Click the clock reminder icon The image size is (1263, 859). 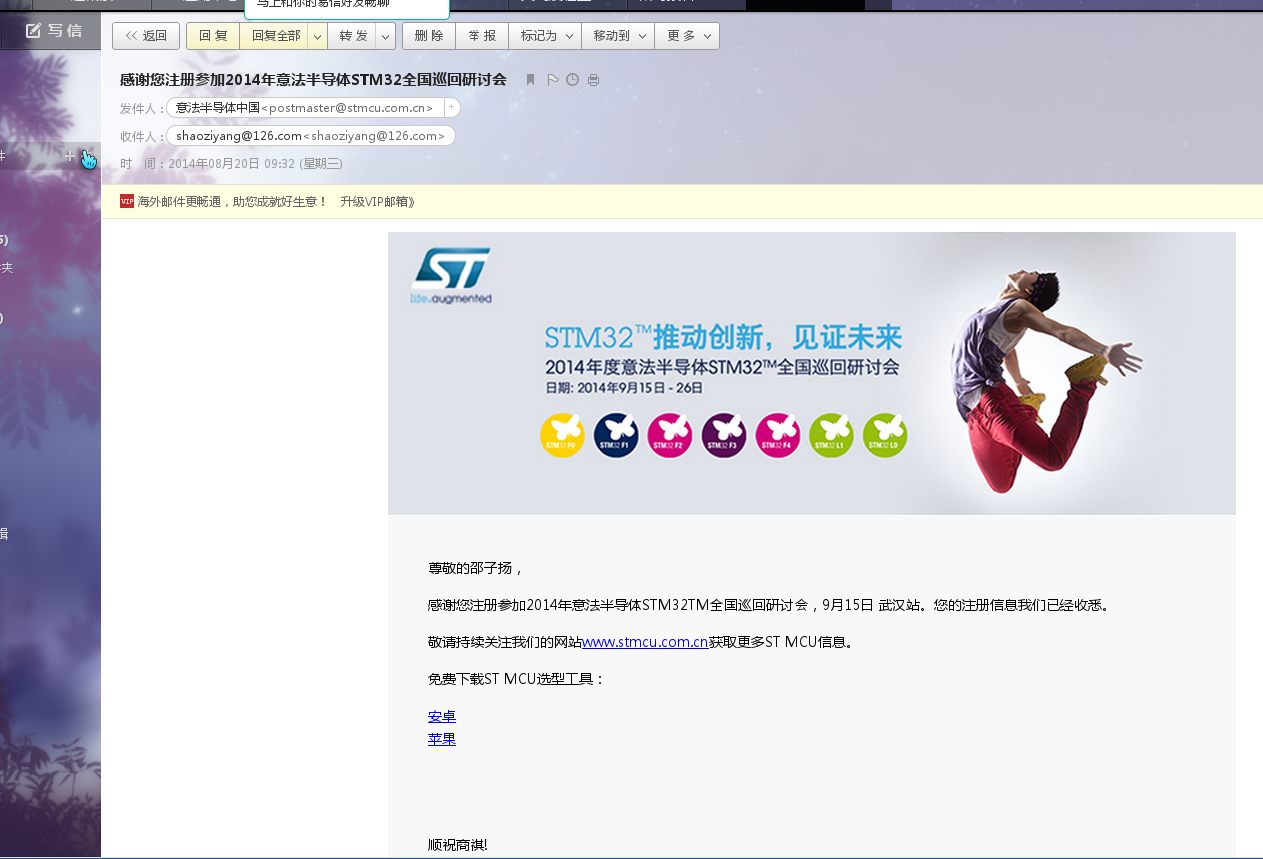tap(573, 80)
